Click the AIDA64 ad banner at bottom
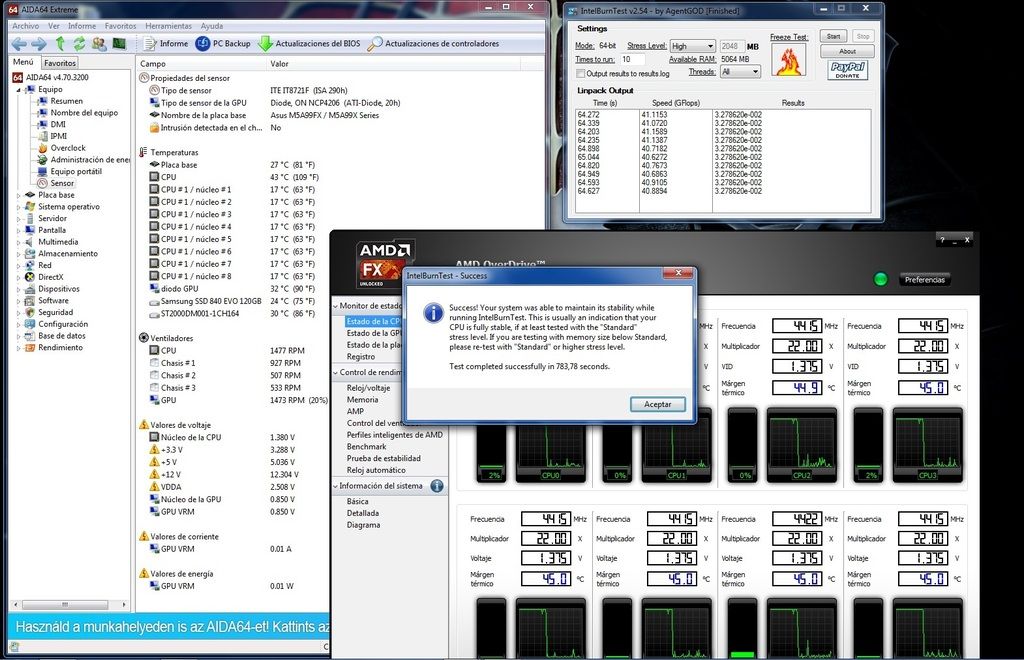The width and height of the screenshot is (1024, 660). pyautogui.click(x=169, y=627)
